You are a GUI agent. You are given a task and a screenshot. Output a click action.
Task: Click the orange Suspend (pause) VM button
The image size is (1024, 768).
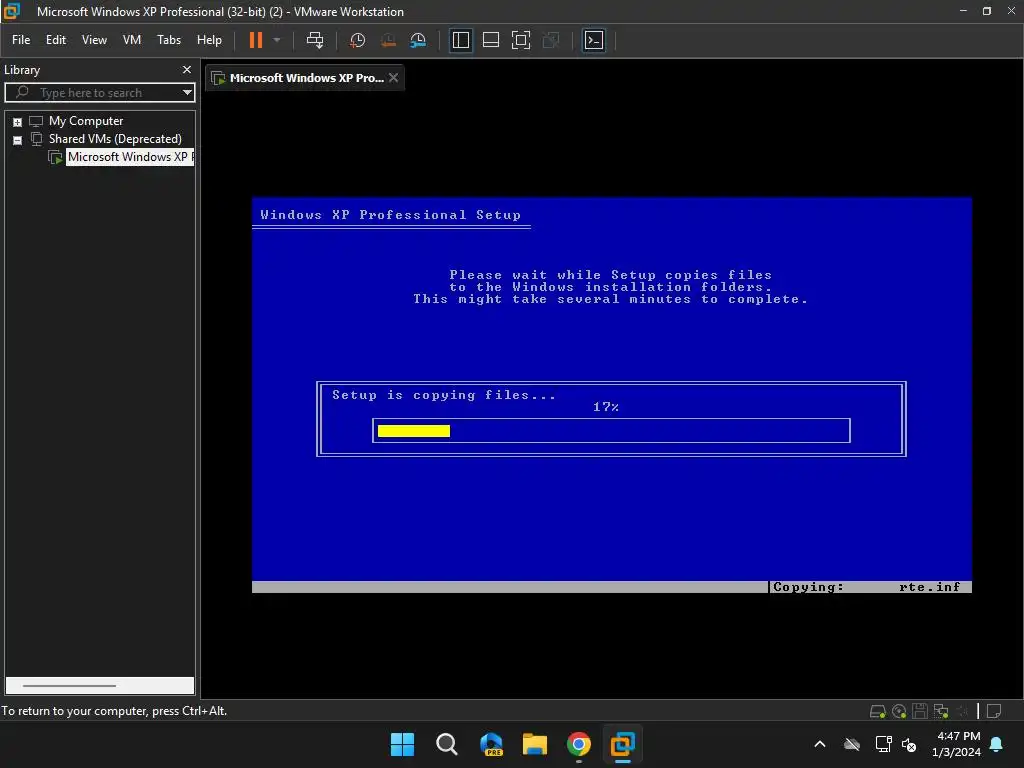click(x=255, y=40)
